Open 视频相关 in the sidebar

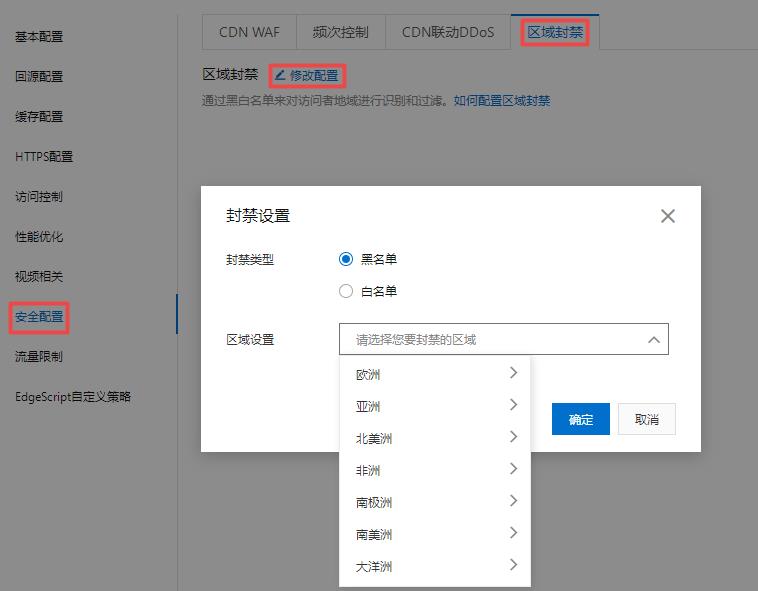[x=39, y=276]
